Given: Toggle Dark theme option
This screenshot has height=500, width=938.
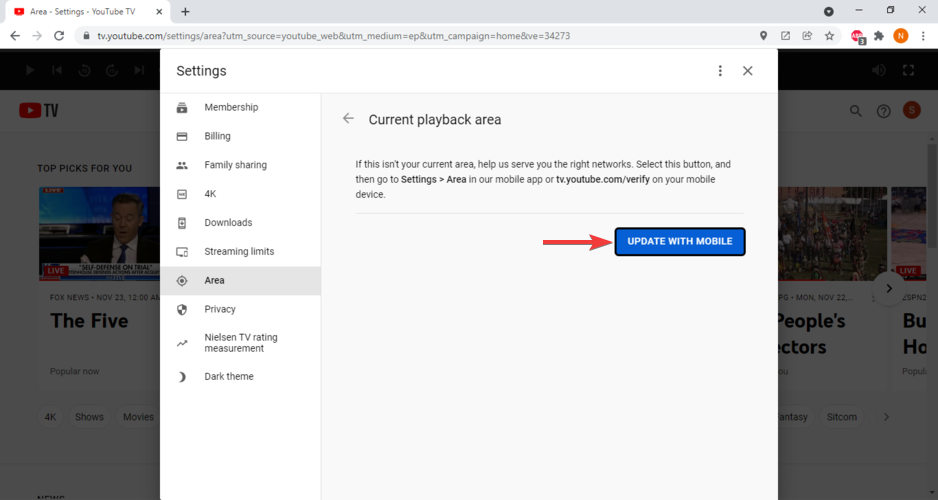Looking at the screenshot, I should tap(229, 377).
